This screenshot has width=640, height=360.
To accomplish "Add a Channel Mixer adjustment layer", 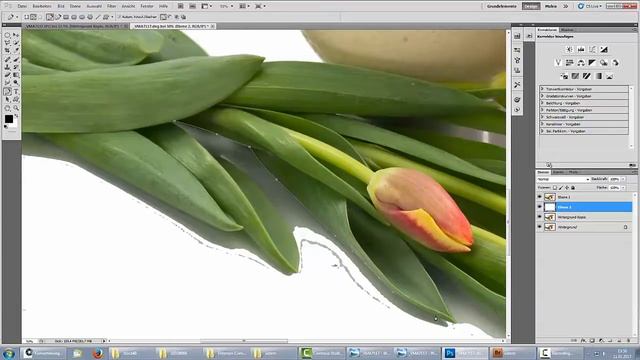I will 615,62.
